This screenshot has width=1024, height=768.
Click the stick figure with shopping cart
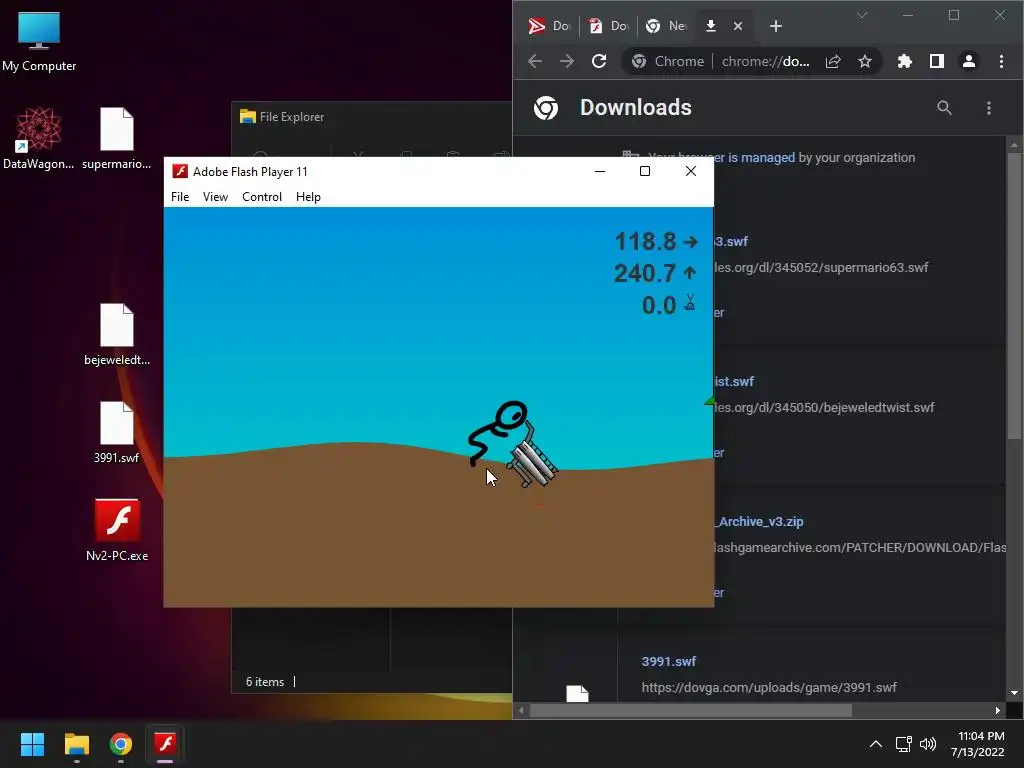pyautogui.click(x=513, y=443)
